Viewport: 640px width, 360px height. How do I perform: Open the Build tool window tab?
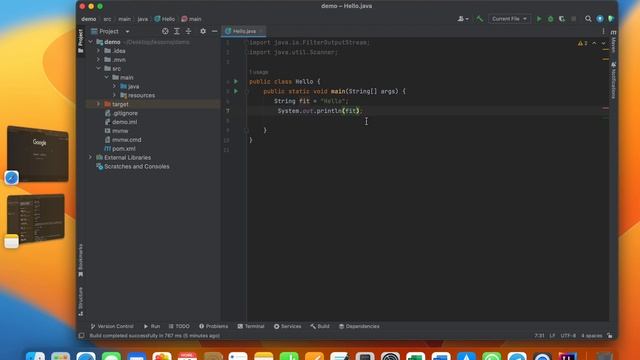click(x=320, y=326)
